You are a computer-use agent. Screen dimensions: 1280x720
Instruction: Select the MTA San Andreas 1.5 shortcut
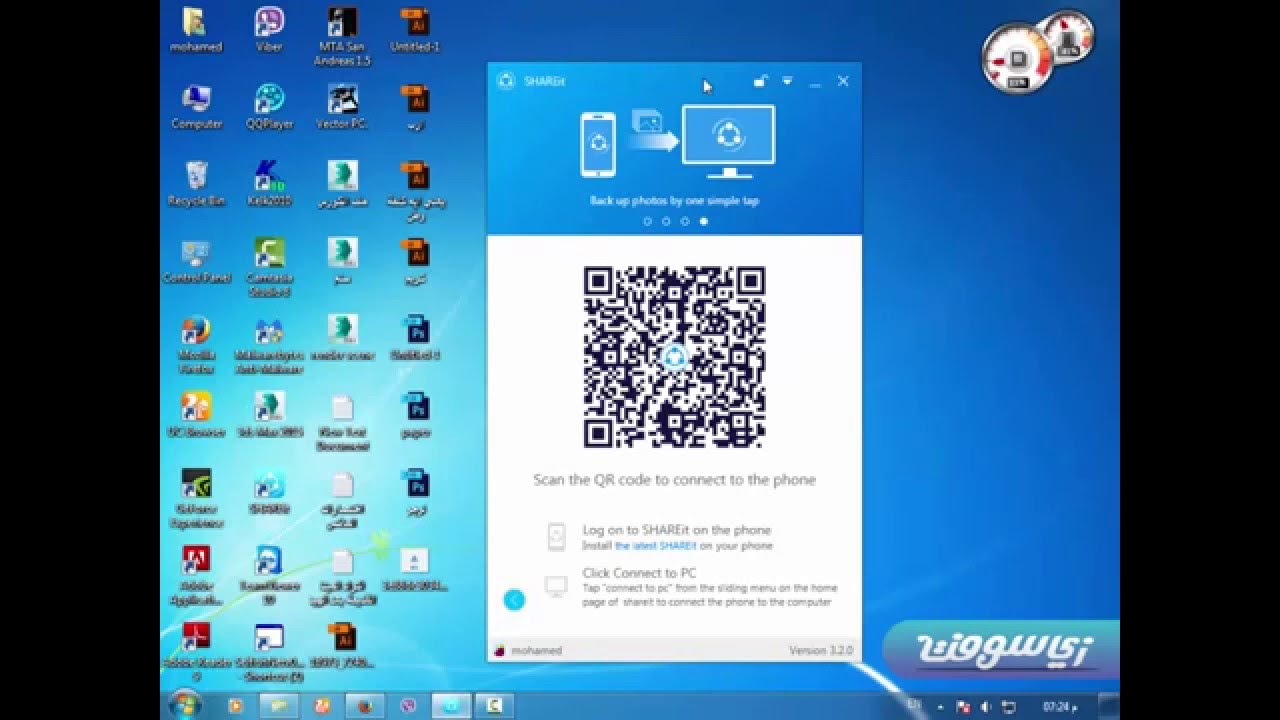click(342, 37)
